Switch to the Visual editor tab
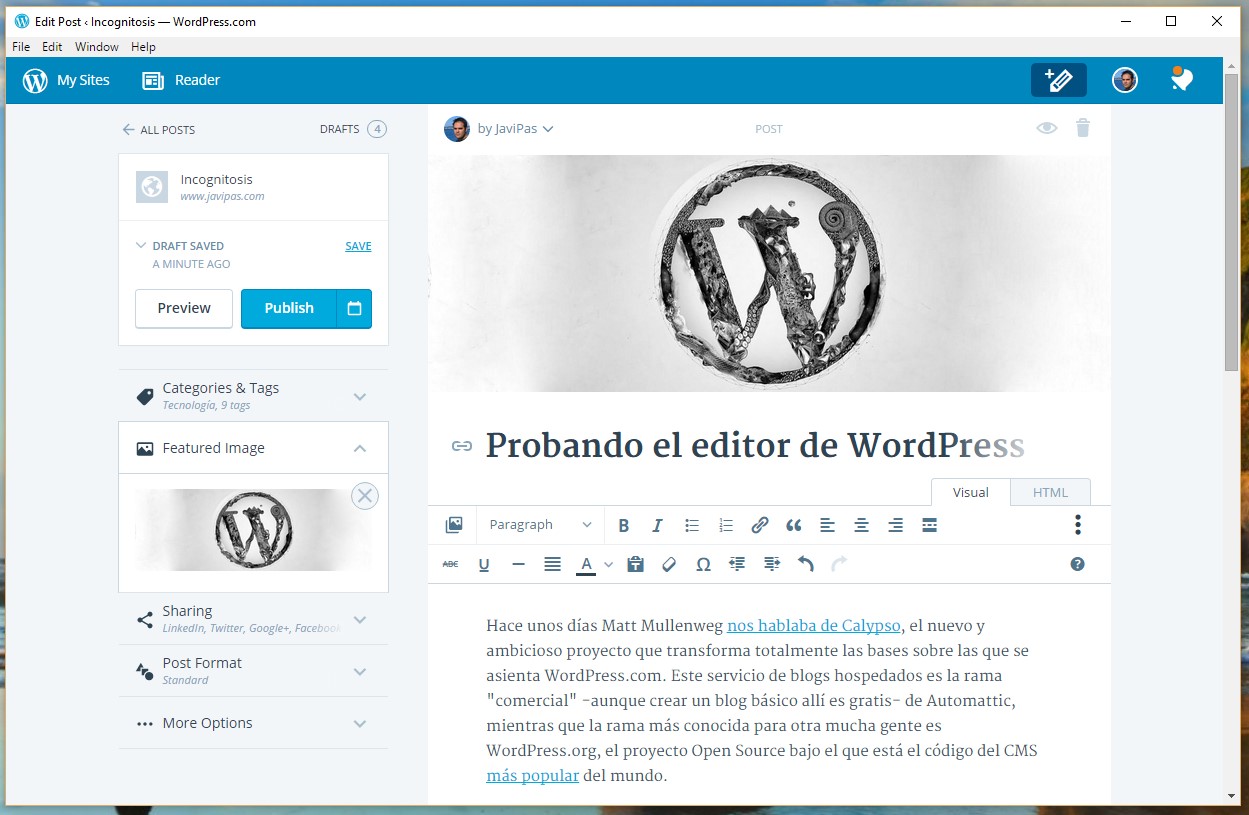Image resolution: width=1249 pixels, height=815 pixels. pos(970,492)
